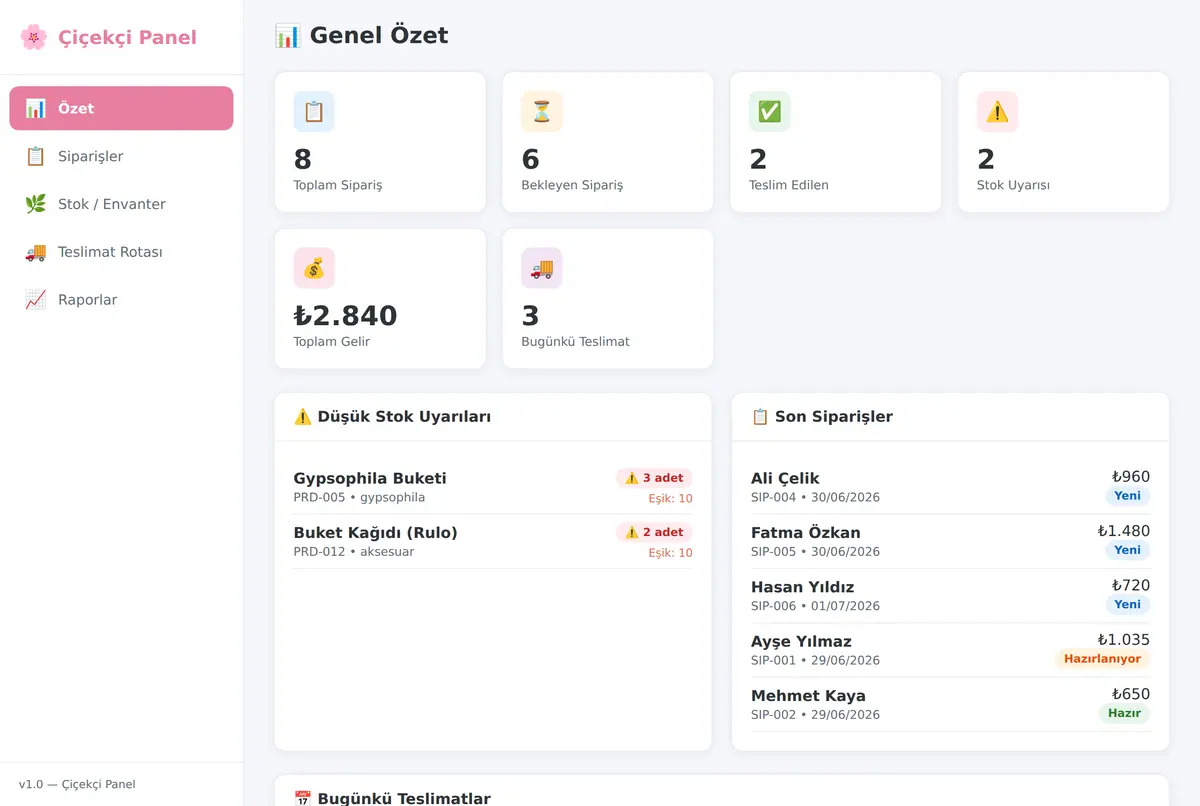Select the active Özet sidebar tab
1200x806 pixels.
pos(121,108)
